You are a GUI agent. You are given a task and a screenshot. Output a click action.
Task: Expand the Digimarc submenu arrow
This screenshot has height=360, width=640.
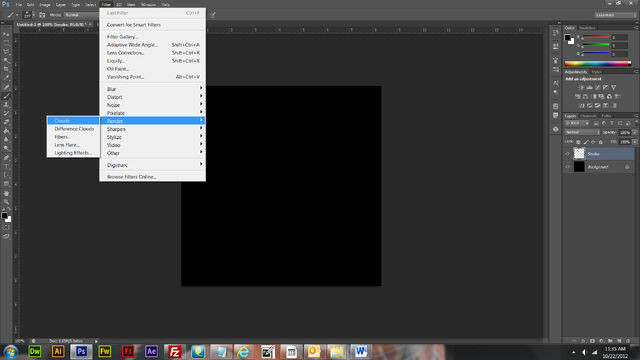(x=201, y=164)
